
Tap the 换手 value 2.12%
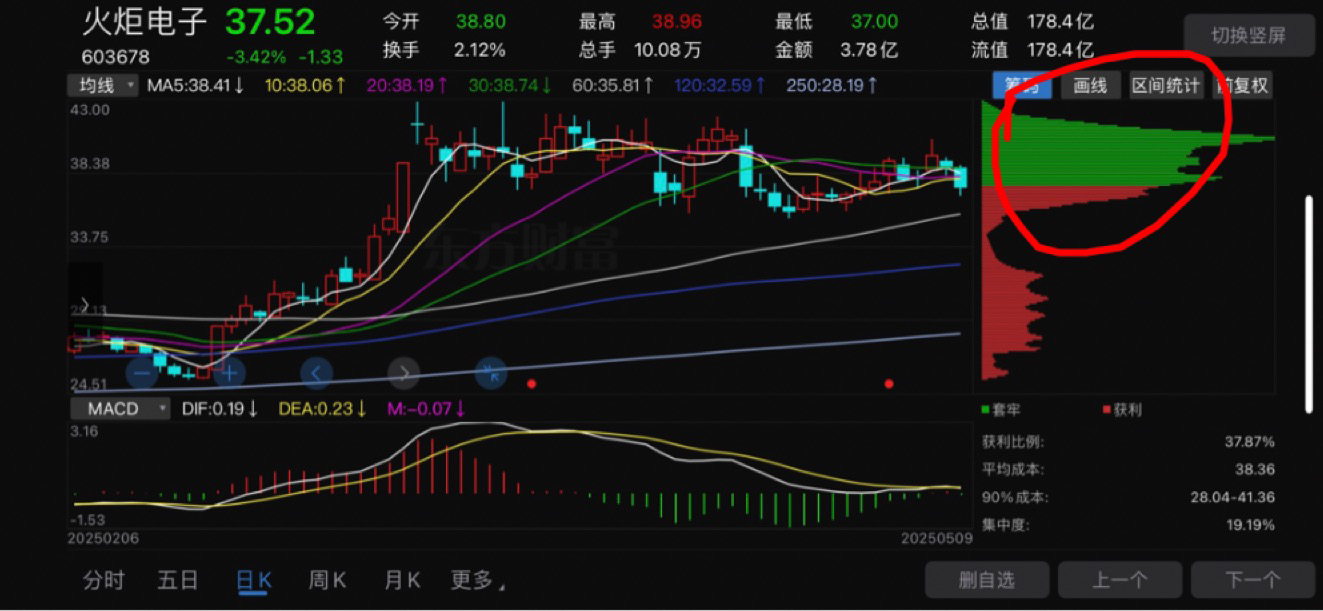tap(480, 49)
